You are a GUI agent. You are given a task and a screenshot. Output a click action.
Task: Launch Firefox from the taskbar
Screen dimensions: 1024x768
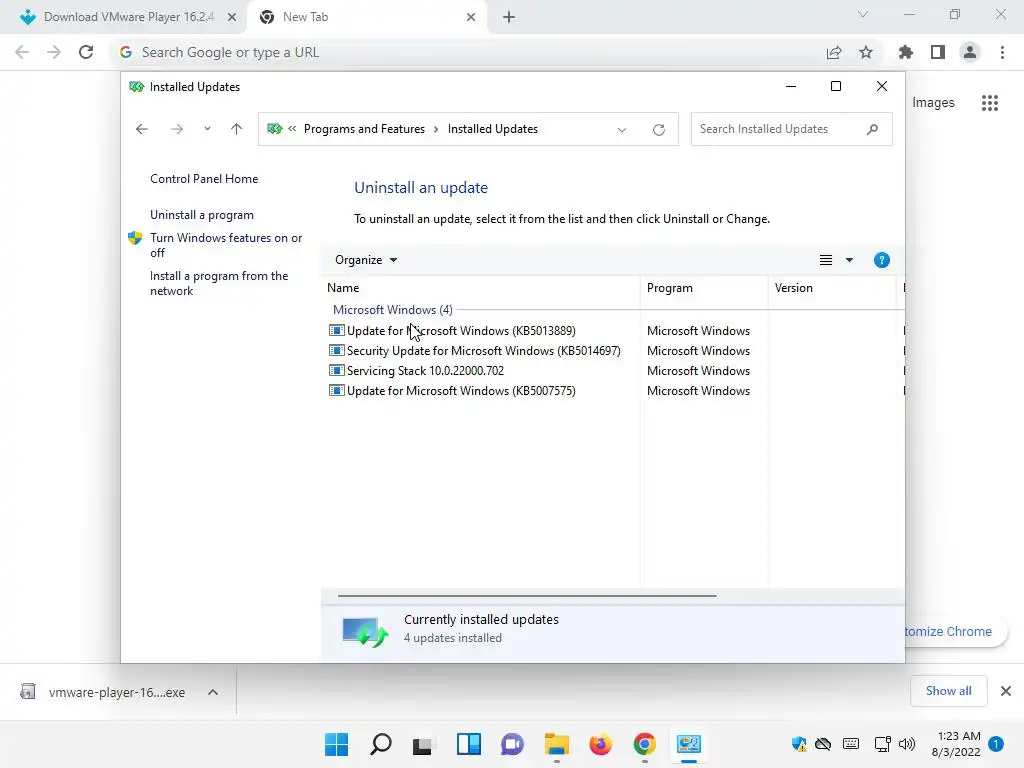coord(600,744)
